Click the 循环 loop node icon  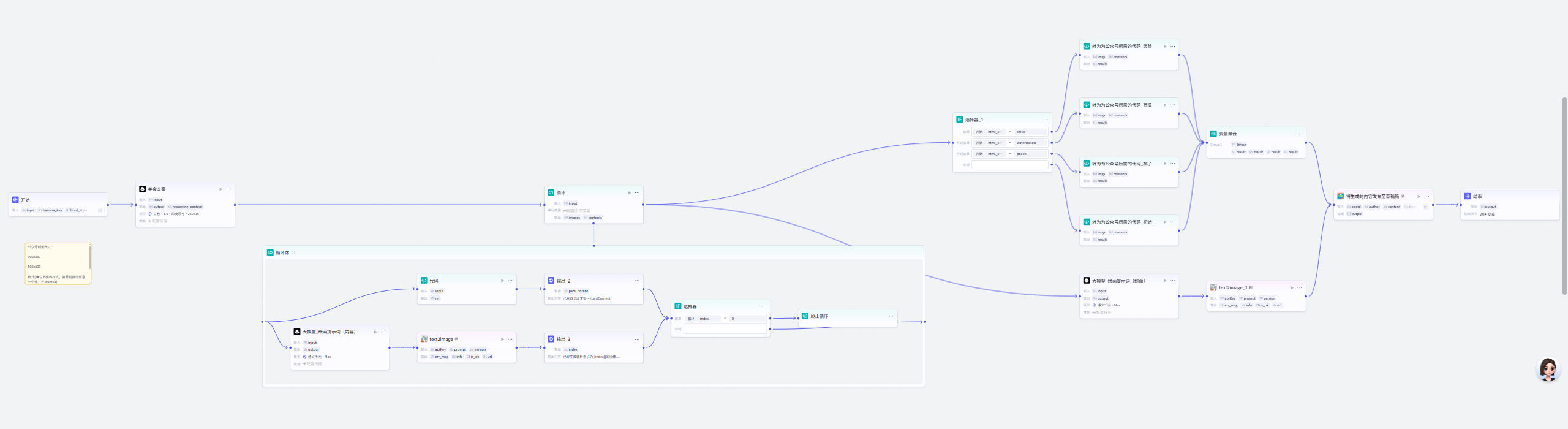tap(551, 192)
